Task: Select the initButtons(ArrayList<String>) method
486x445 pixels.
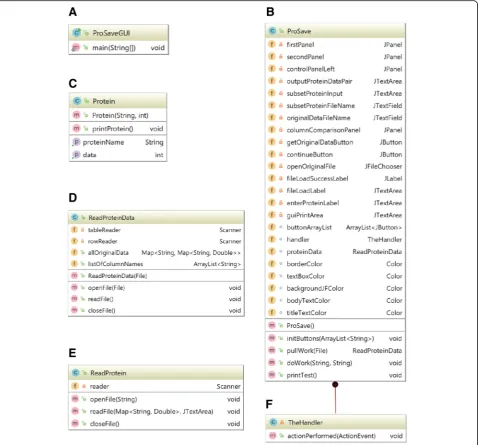Action: tap(330, 338)
